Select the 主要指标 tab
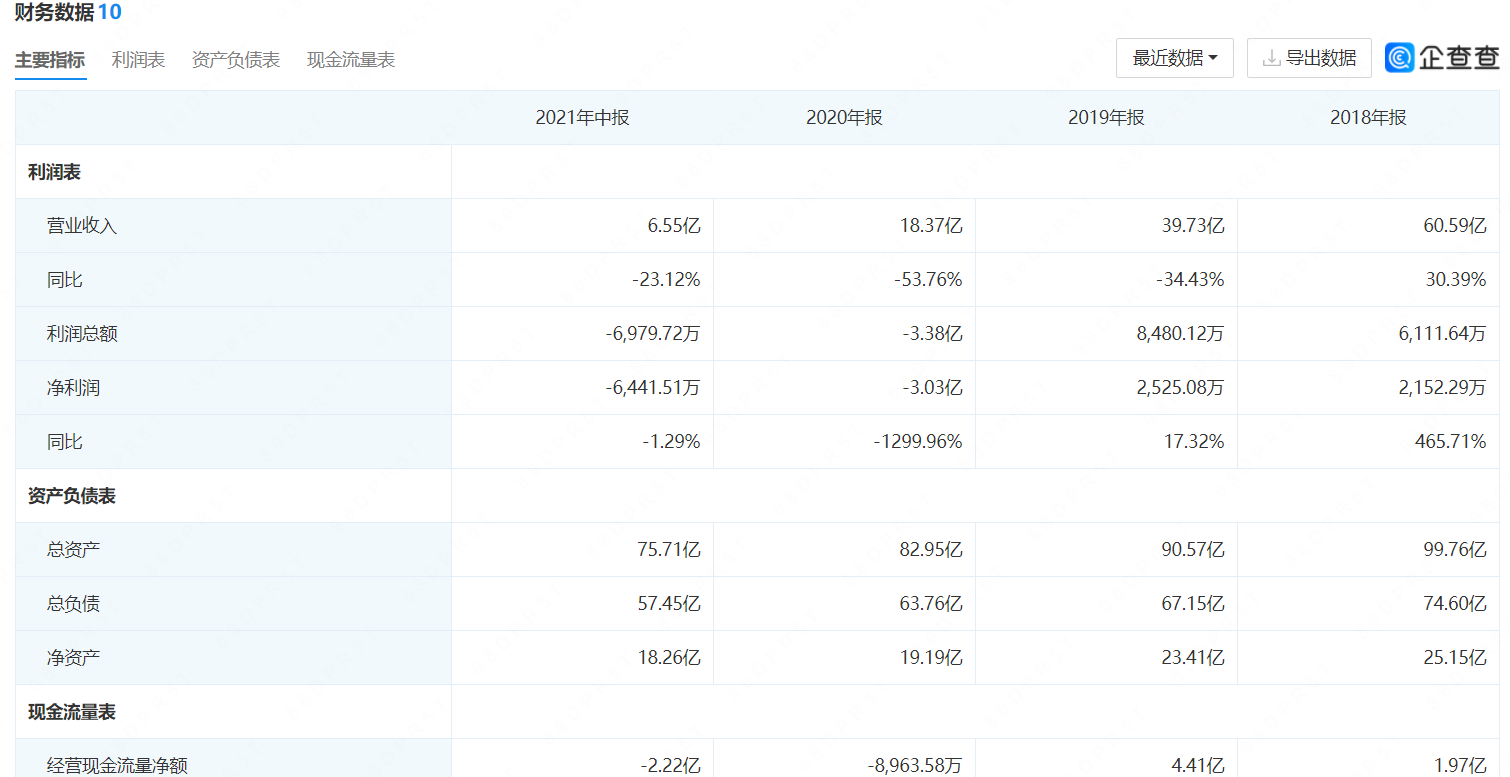This screenshot has width=1510, height=777. click(x=49, y=59)
